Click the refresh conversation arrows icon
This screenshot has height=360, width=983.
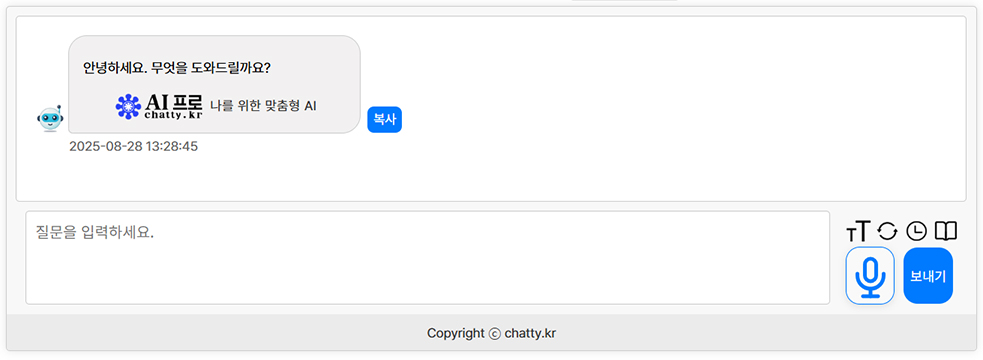coord(887,231)
